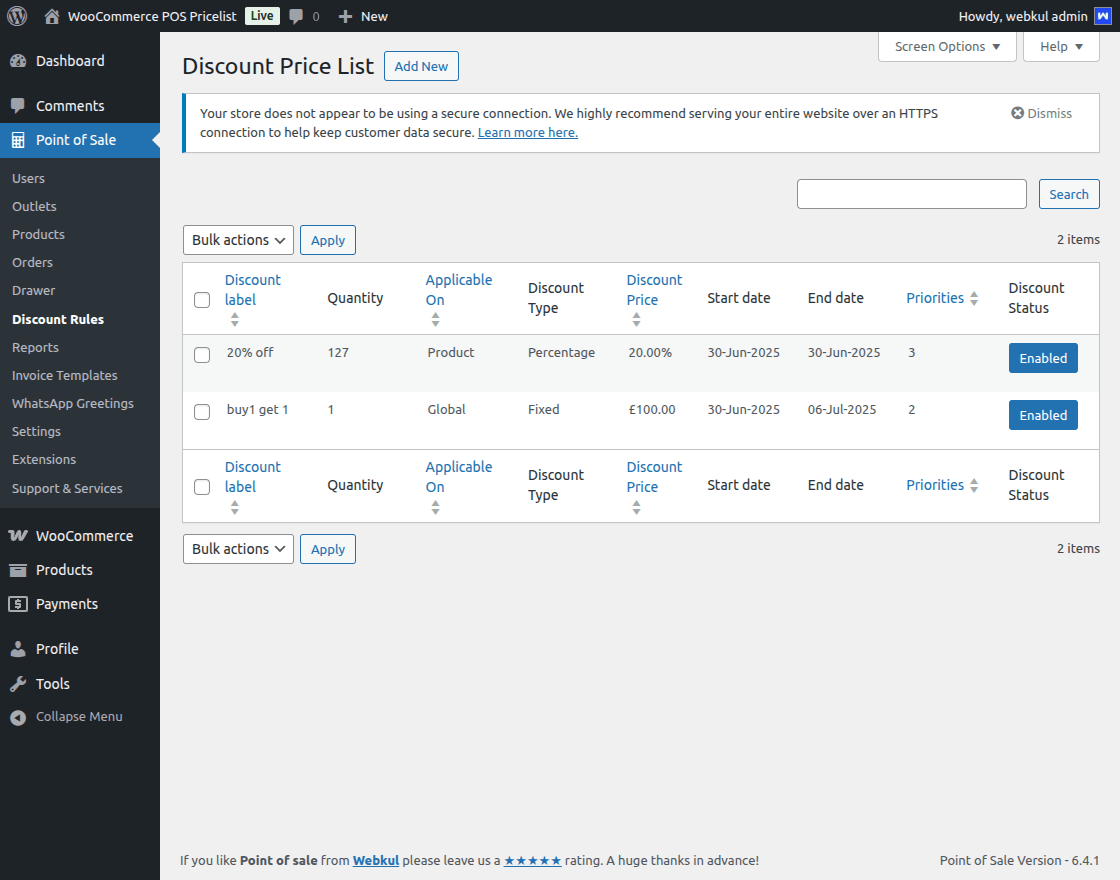This screenshot has width=1120, height=880.
Task: Expand Screen Options panel
Action: click(x=947, y=46)
